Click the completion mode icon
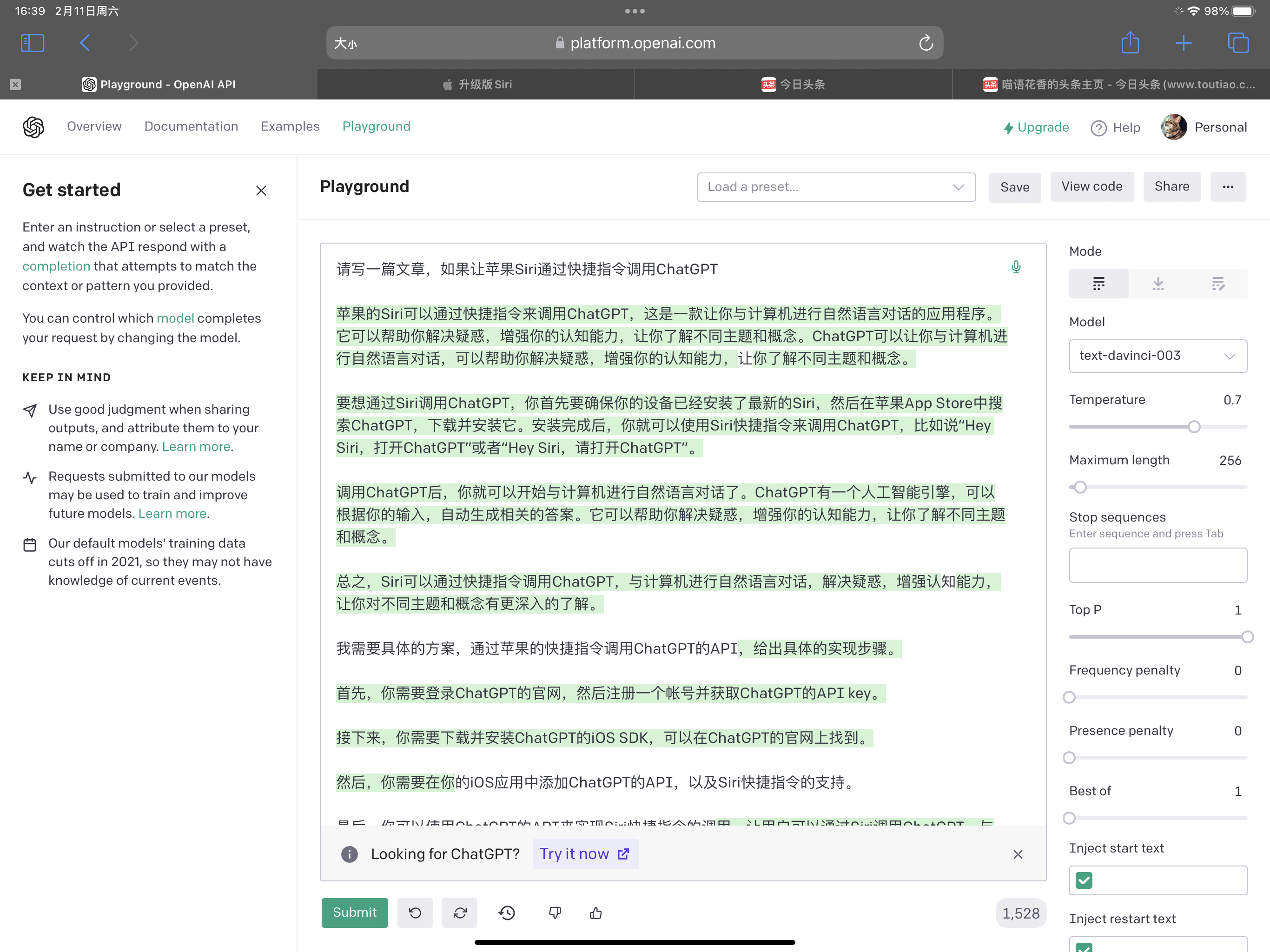 click(1098, 283)
